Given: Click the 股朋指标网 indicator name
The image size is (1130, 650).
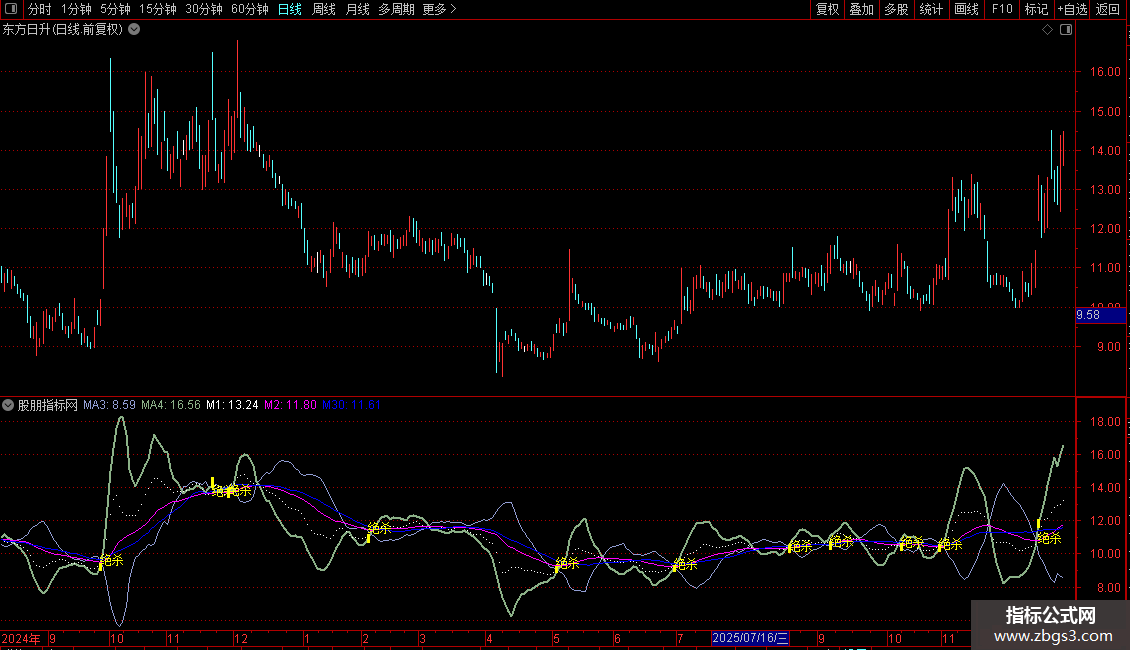Looking at the screenshot, I should point(48,405).
